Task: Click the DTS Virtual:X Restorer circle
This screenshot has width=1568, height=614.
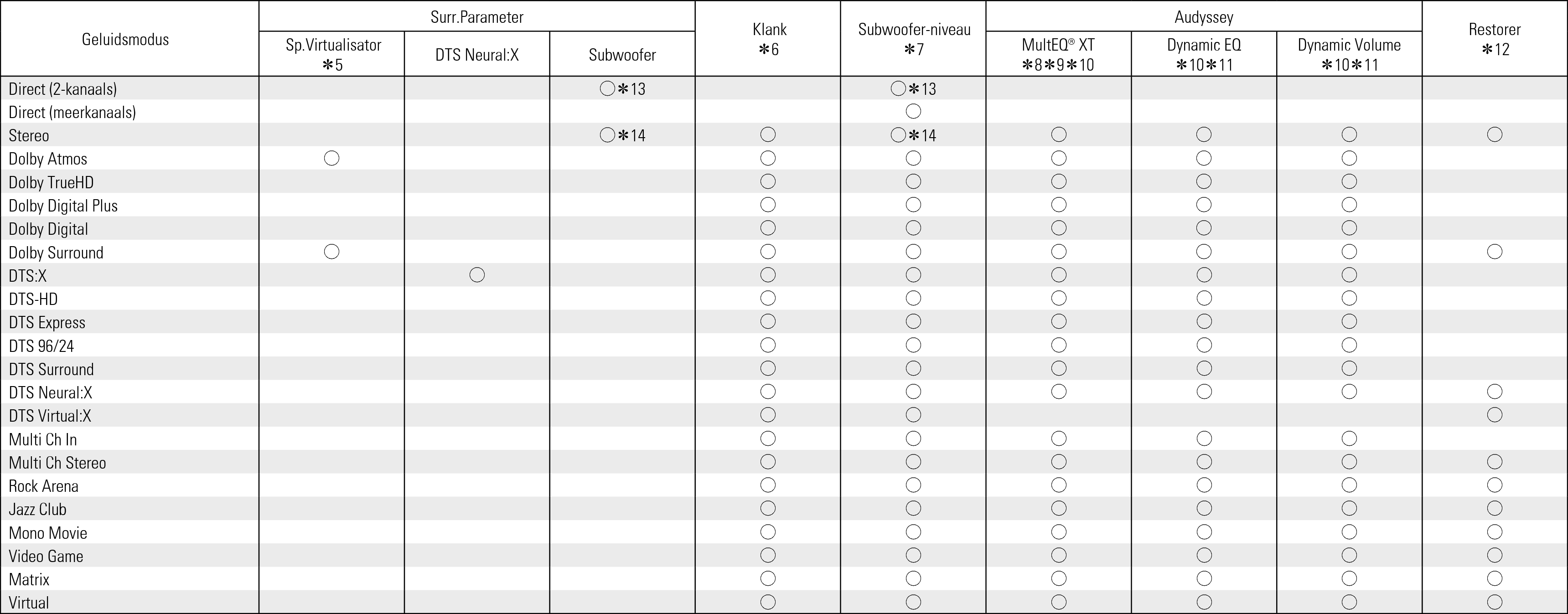Action: (1494, 415)
